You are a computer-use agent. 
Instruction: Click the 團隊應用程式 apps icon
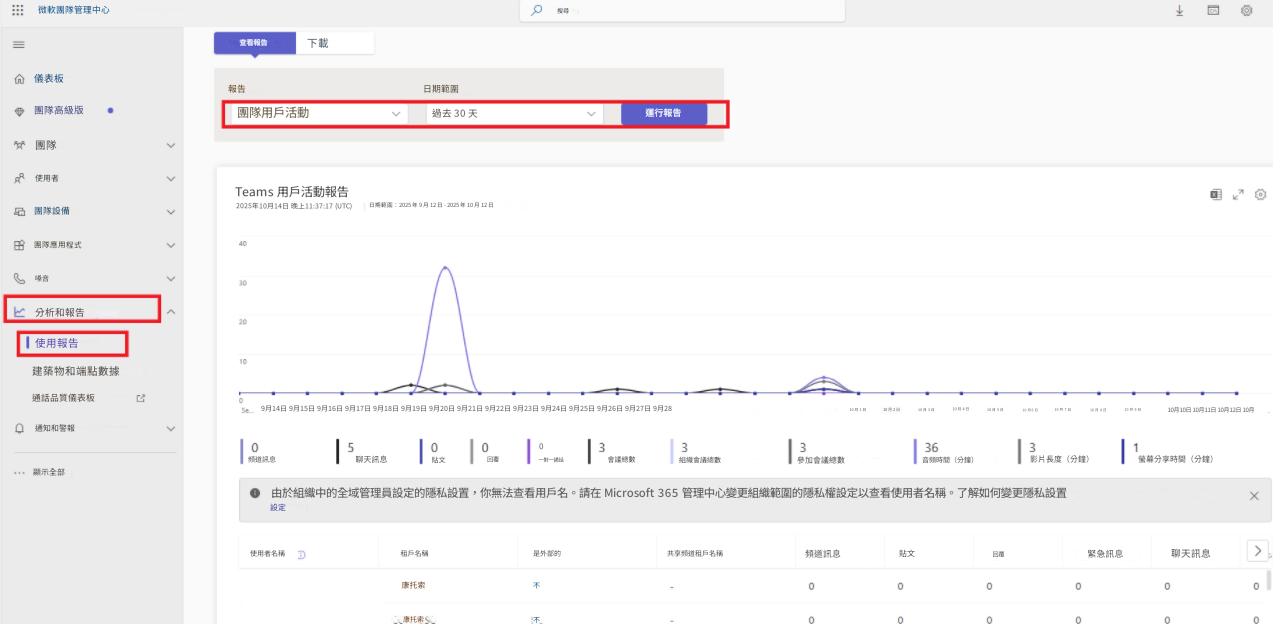[19, 245]
